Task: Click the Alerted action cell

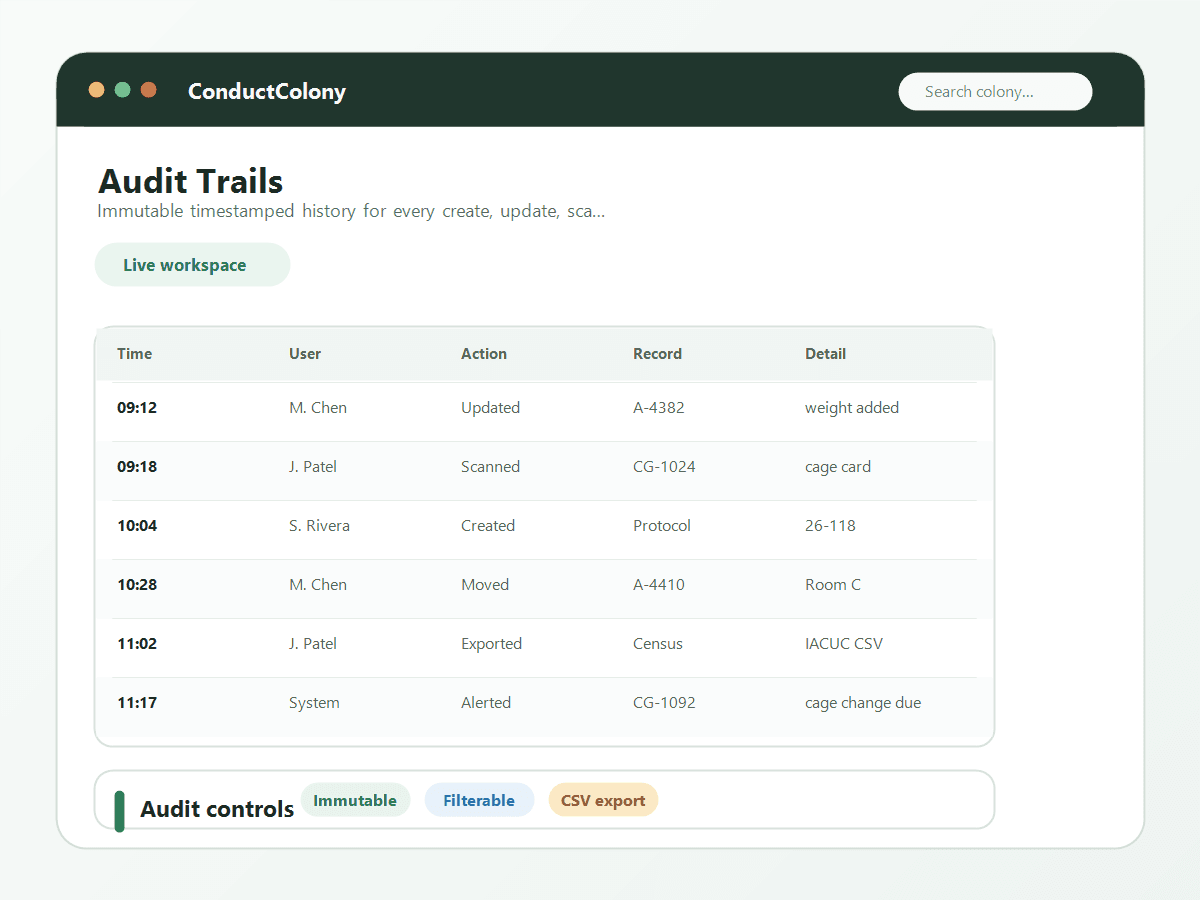Action: [x=486, y=703]
